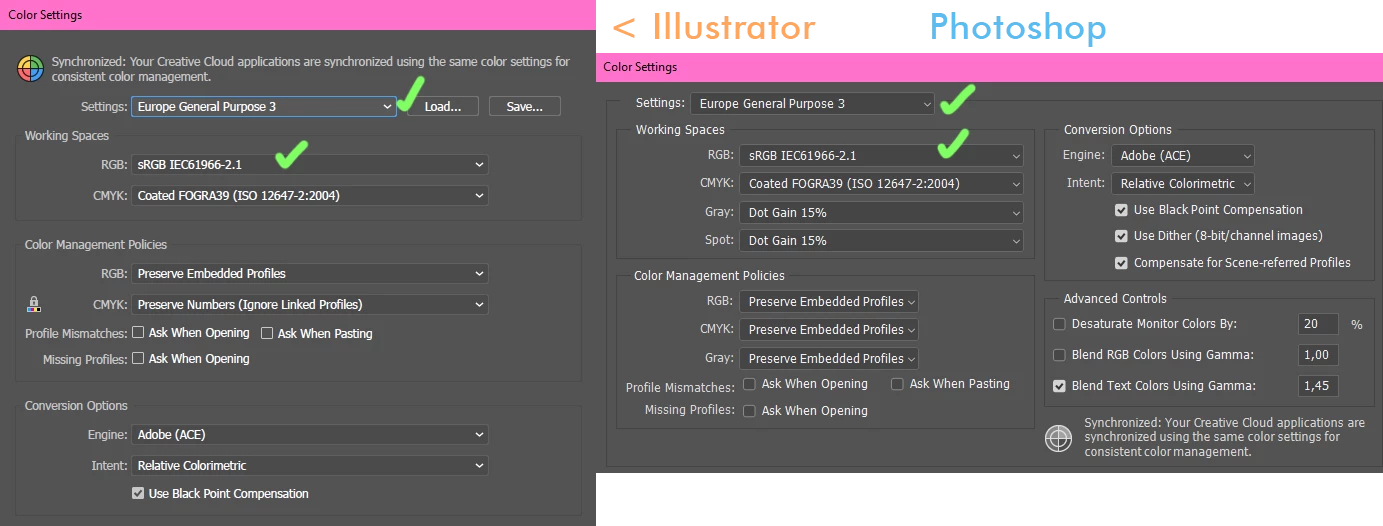Viewport: 1383px width, 526px height.
Task: Open Photoshop CMYK working space dropdown
Action: [x=881, y=183]
